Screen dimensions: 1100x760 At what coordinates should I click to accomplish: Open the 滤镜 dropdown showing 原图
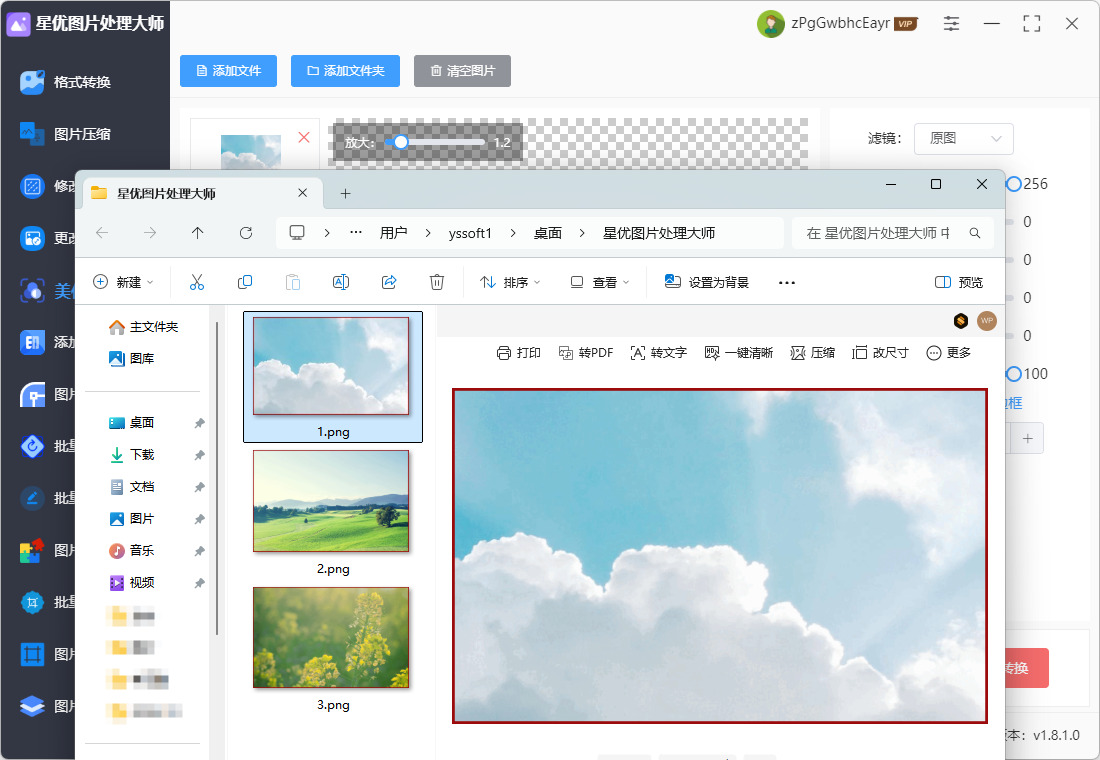[963, 139]
